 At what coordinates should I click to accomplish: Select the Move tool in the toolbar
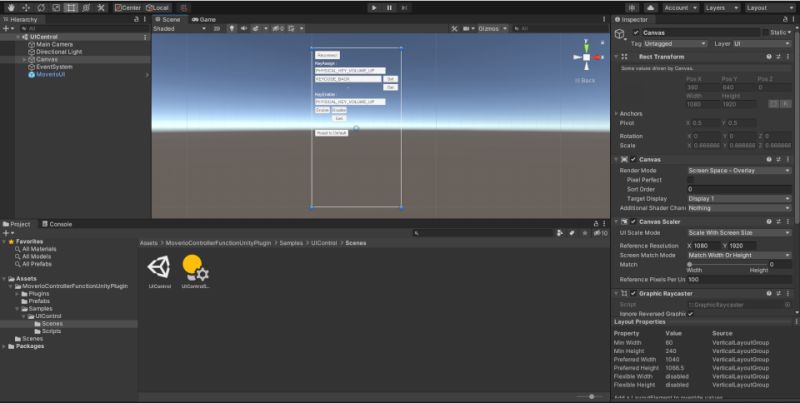pyautogui.click(x=26, y=8)
